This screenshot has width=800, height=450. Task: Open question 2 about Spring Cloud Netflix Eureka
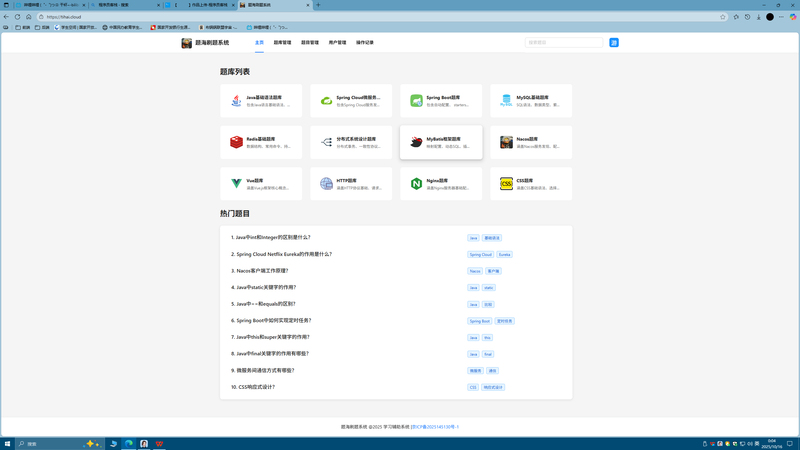click(x=281, y=254)
